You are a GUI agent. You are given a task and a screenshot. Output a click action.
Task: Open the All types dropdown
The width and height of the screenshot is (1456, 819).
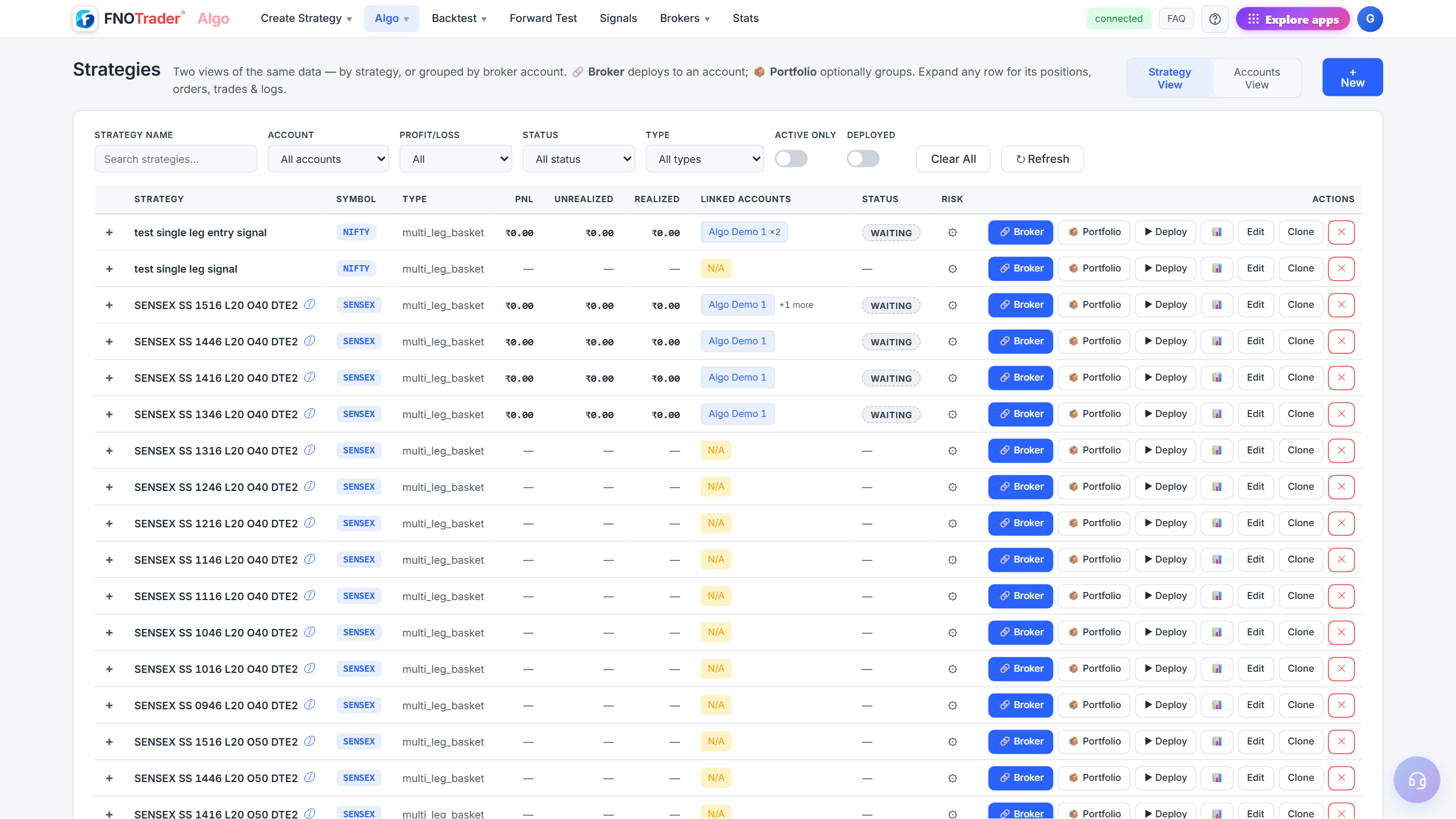[705, 159]
